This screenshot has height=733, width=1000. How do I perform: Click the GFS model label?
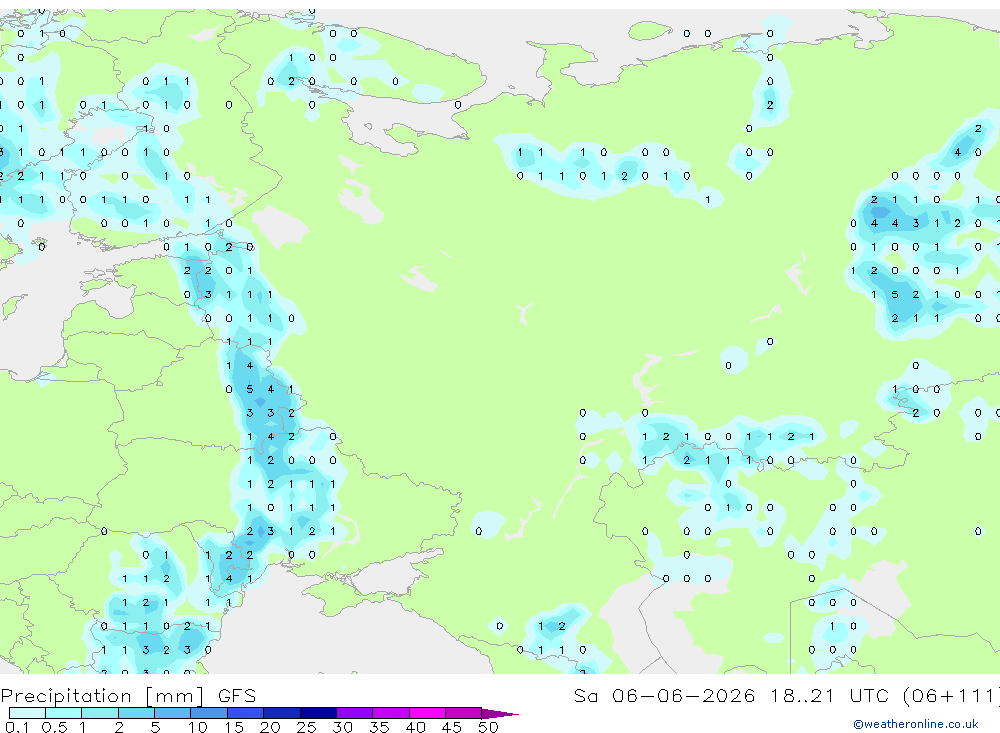(237, 696)
